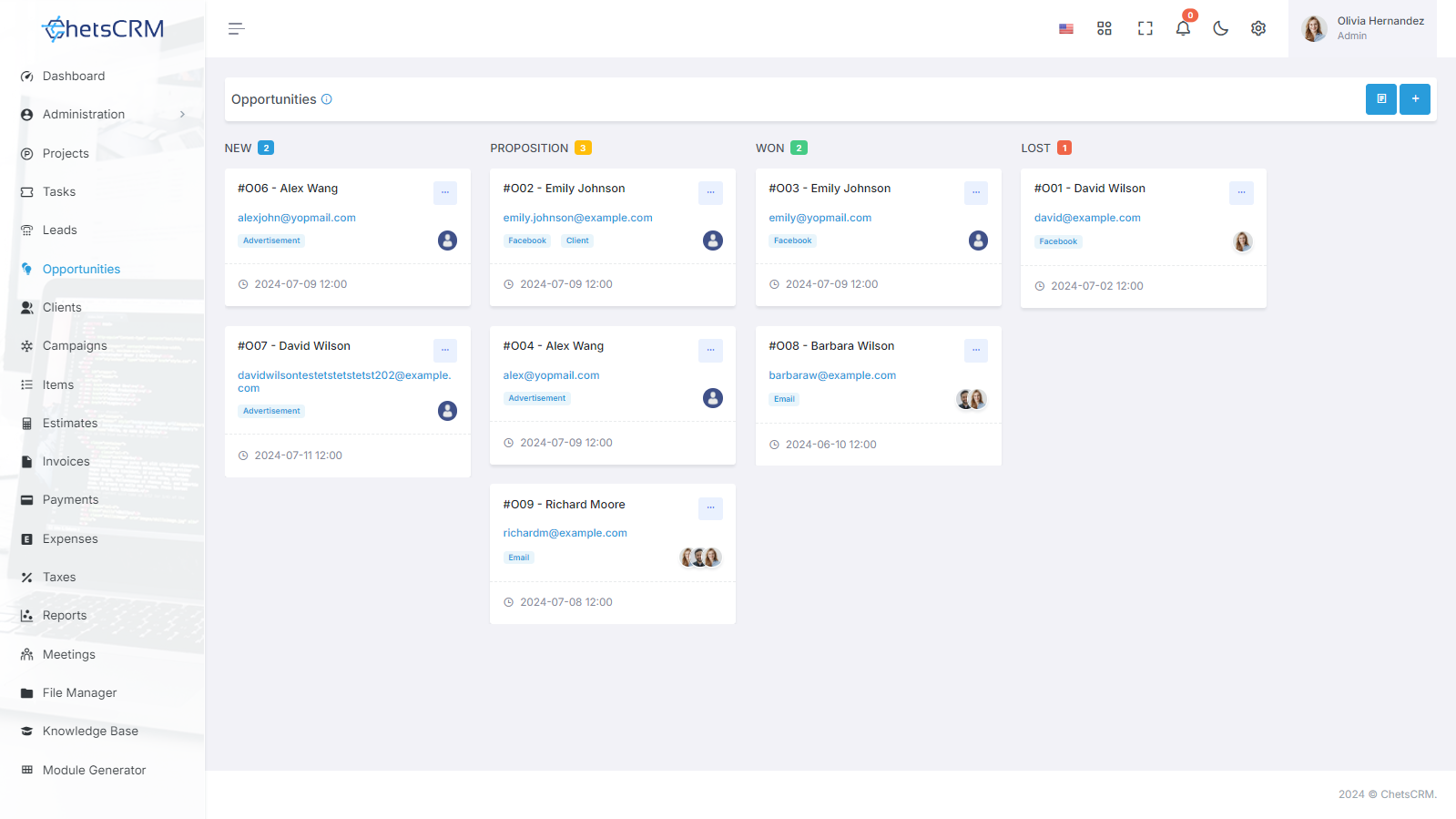1456x819 pixels.
Task: Open options menu for #006 Alex Wang
Action: pyautogui.click(x=445, y=192)
